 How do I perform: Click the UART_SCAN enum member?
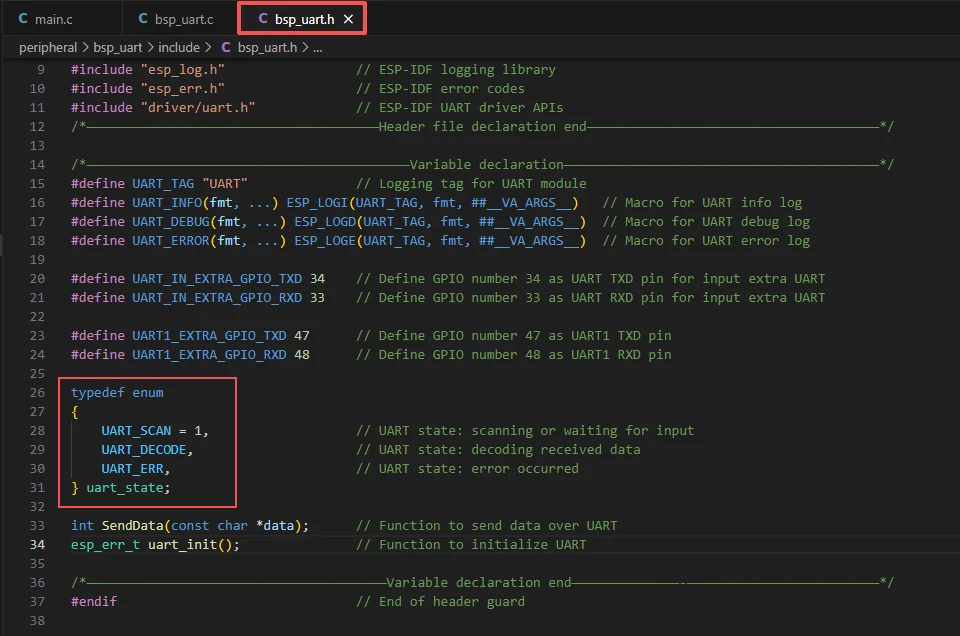point(136,431)
